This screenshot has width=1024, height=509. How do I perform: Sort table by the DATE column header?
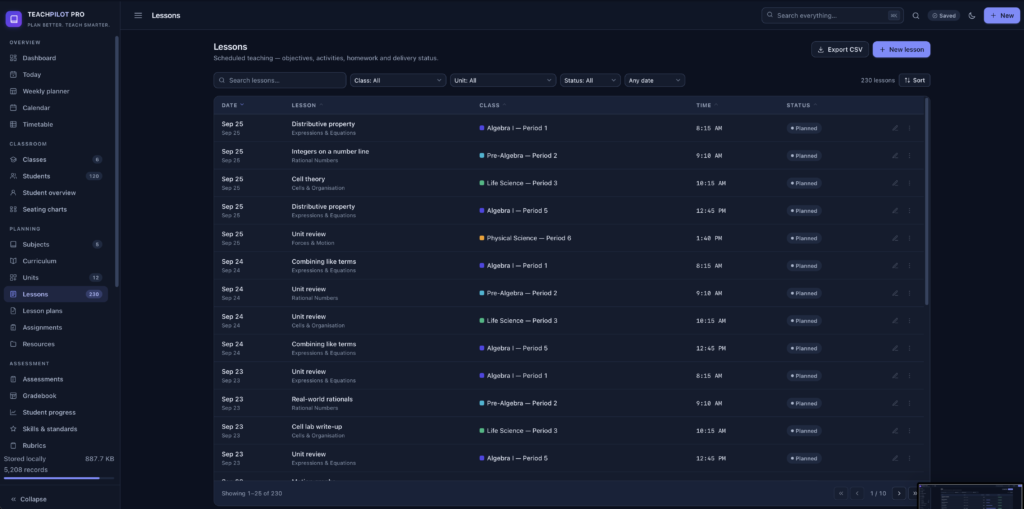pos(232,105)
